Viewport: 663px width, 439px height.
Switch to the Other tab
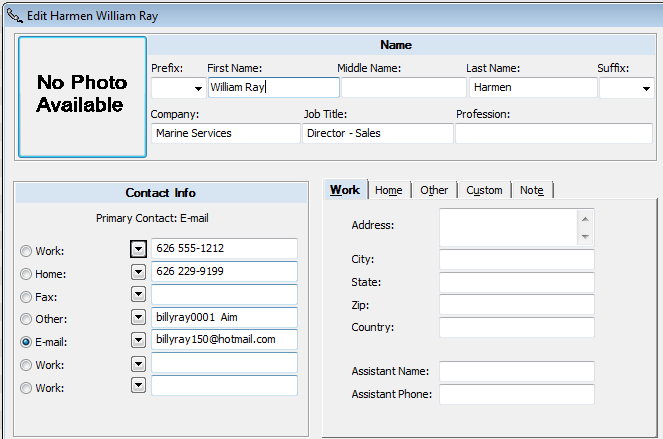click(x=434, y=190)
